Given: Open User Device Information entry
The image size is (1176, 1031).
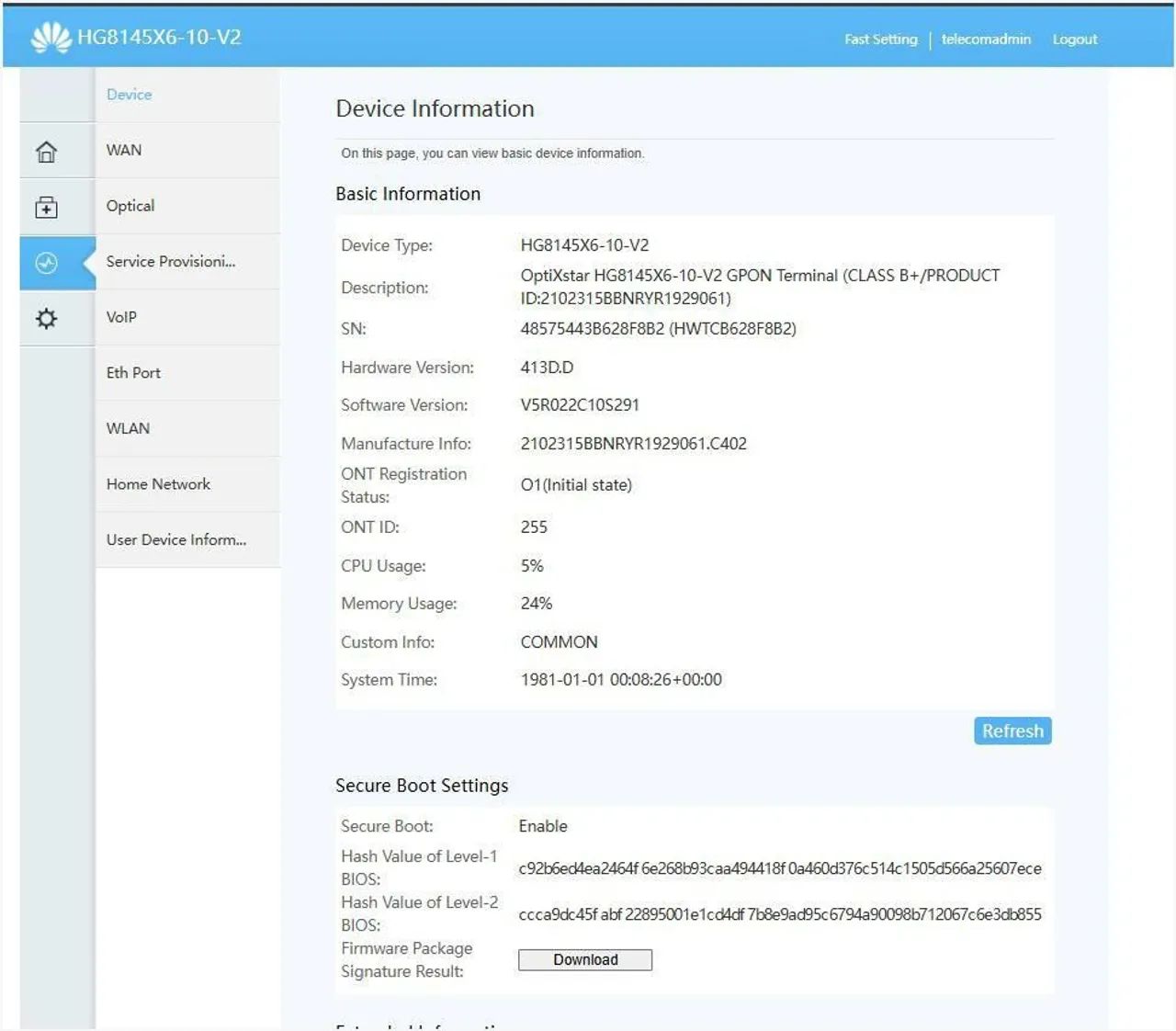Looking at the screenshot, I should 176,540.
